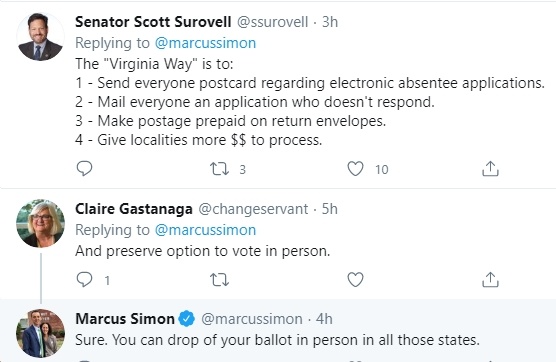This screenshot has height=362, width=556.
Task: Open Senator Scott Surovell's profile picture
Action: [x=40, y=37]
